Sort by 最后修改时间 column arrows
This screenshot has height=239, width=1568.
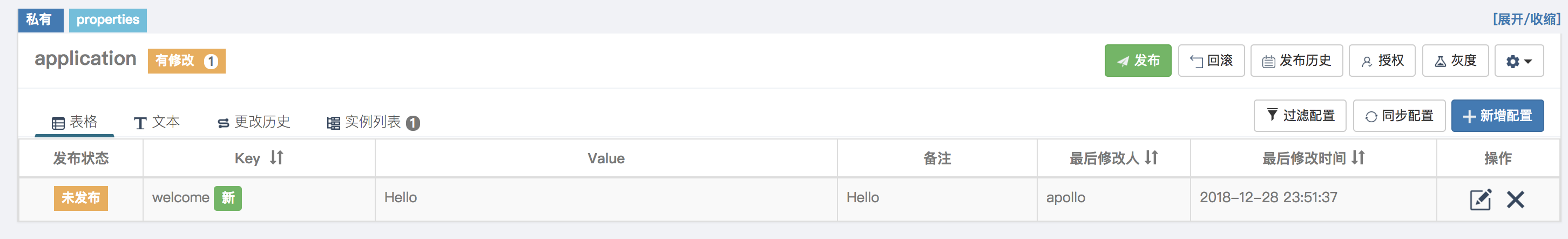pyautogui.click(x=1358, y=158)
